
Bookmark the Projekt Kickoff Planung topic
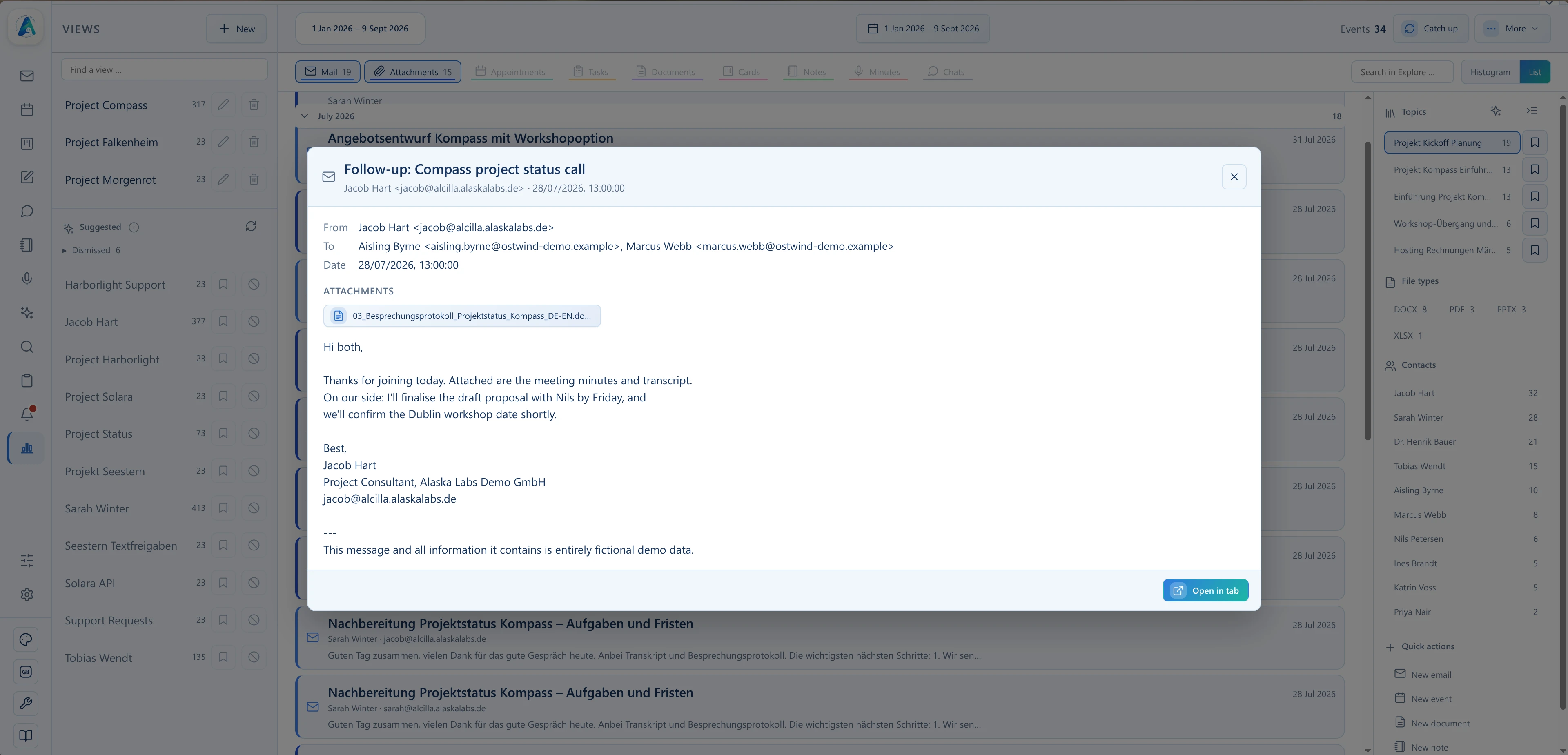click(1535, 143)
